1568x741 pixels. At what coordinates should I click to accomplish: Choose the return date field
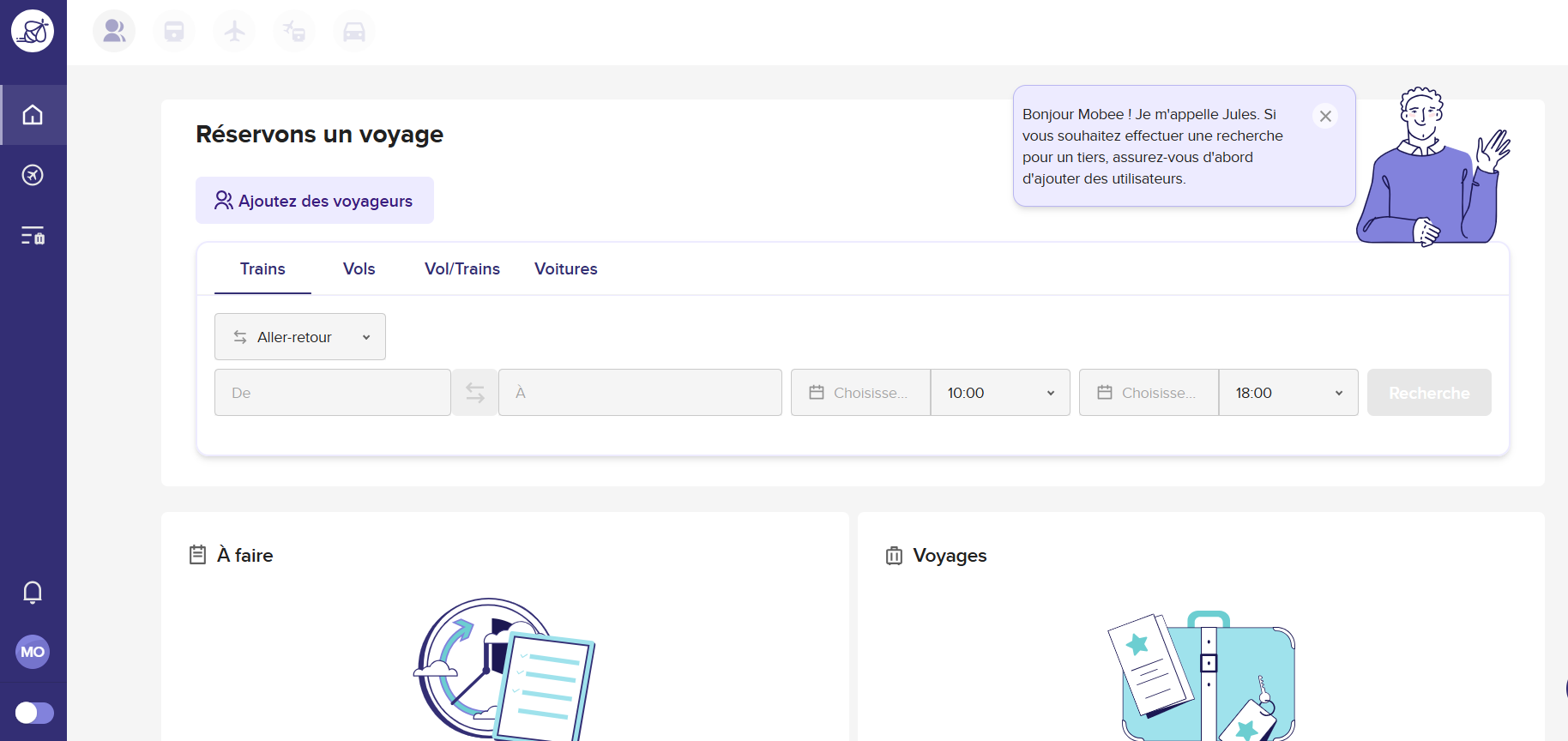(x=1149, y=393)
